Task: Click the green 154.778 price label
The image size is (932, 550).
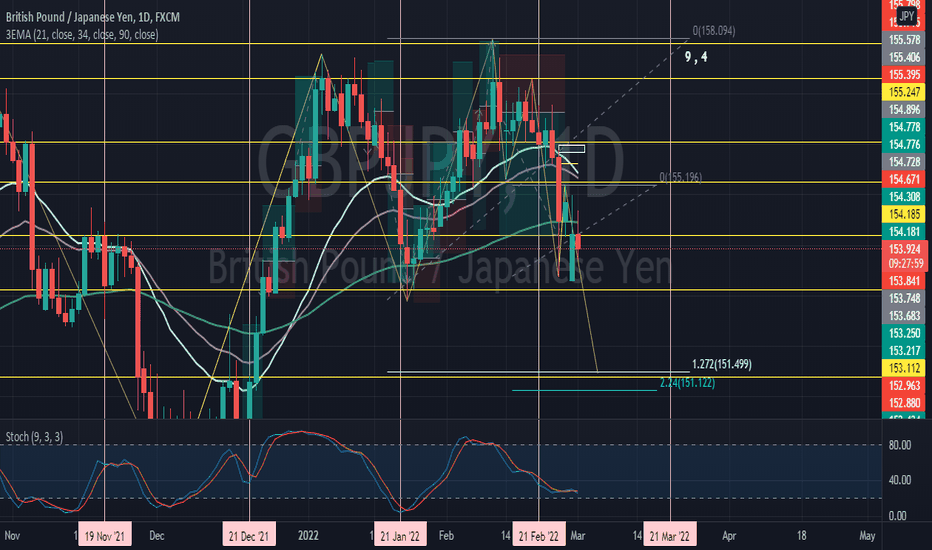Action: [904, 127]
